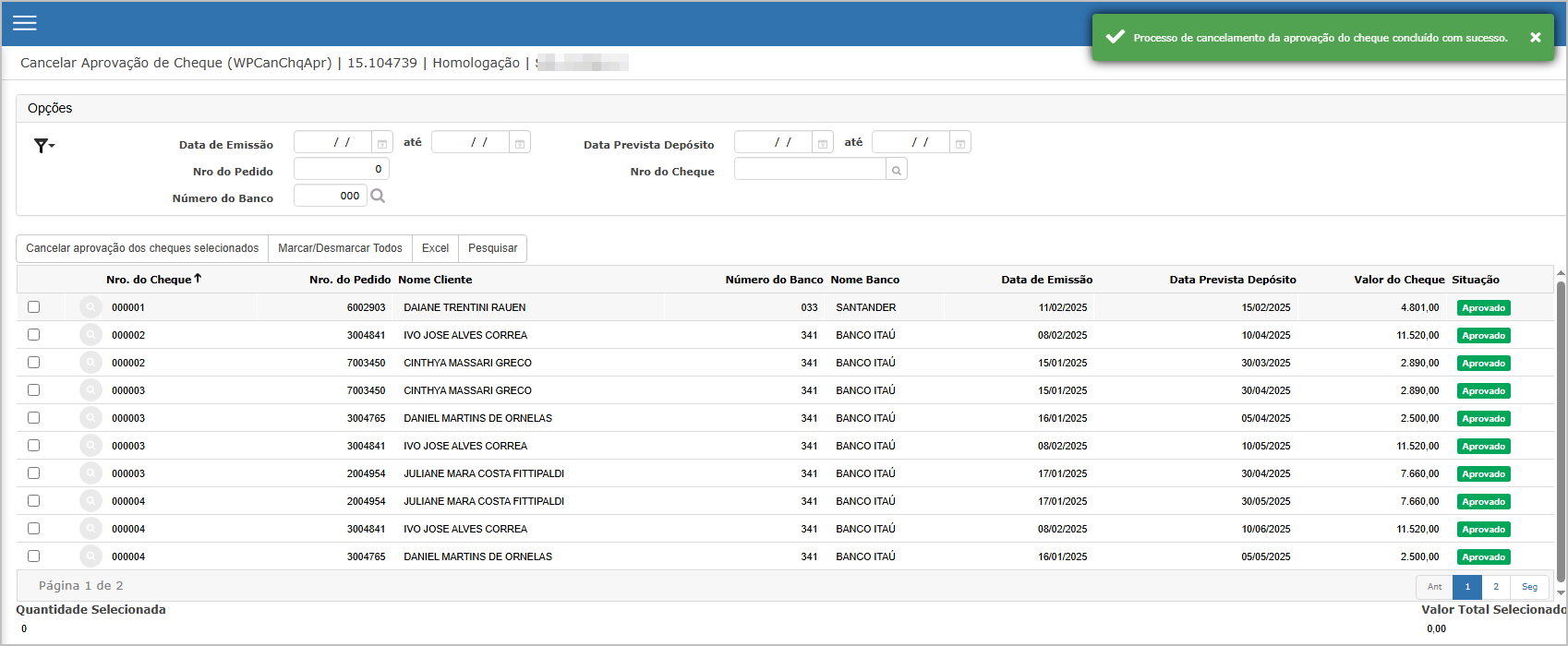View details icon for cheque 000003 Ivo Jose Alves Correa
This screenshot has height=646, width=1568.
90,446
